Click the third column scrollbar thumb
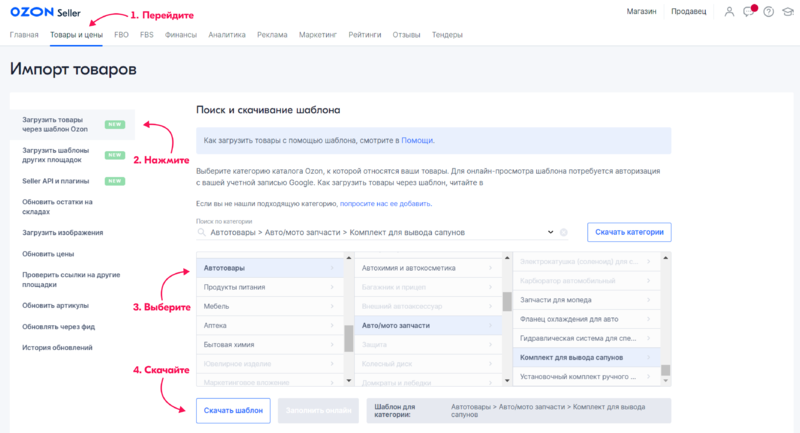The width and height of the screenshot is (800, 433). pyautogui.click(x=665, y=370)
